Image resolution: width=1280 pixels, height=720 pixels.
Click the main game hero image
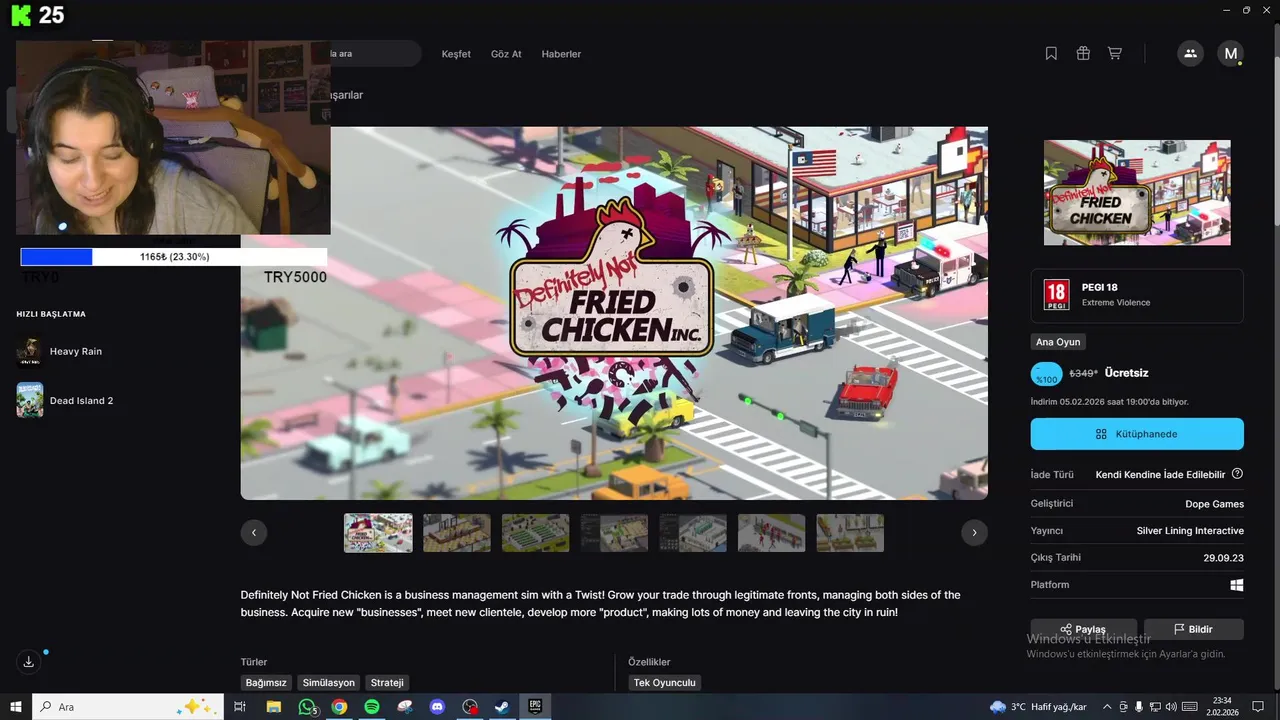coord(614,313)
